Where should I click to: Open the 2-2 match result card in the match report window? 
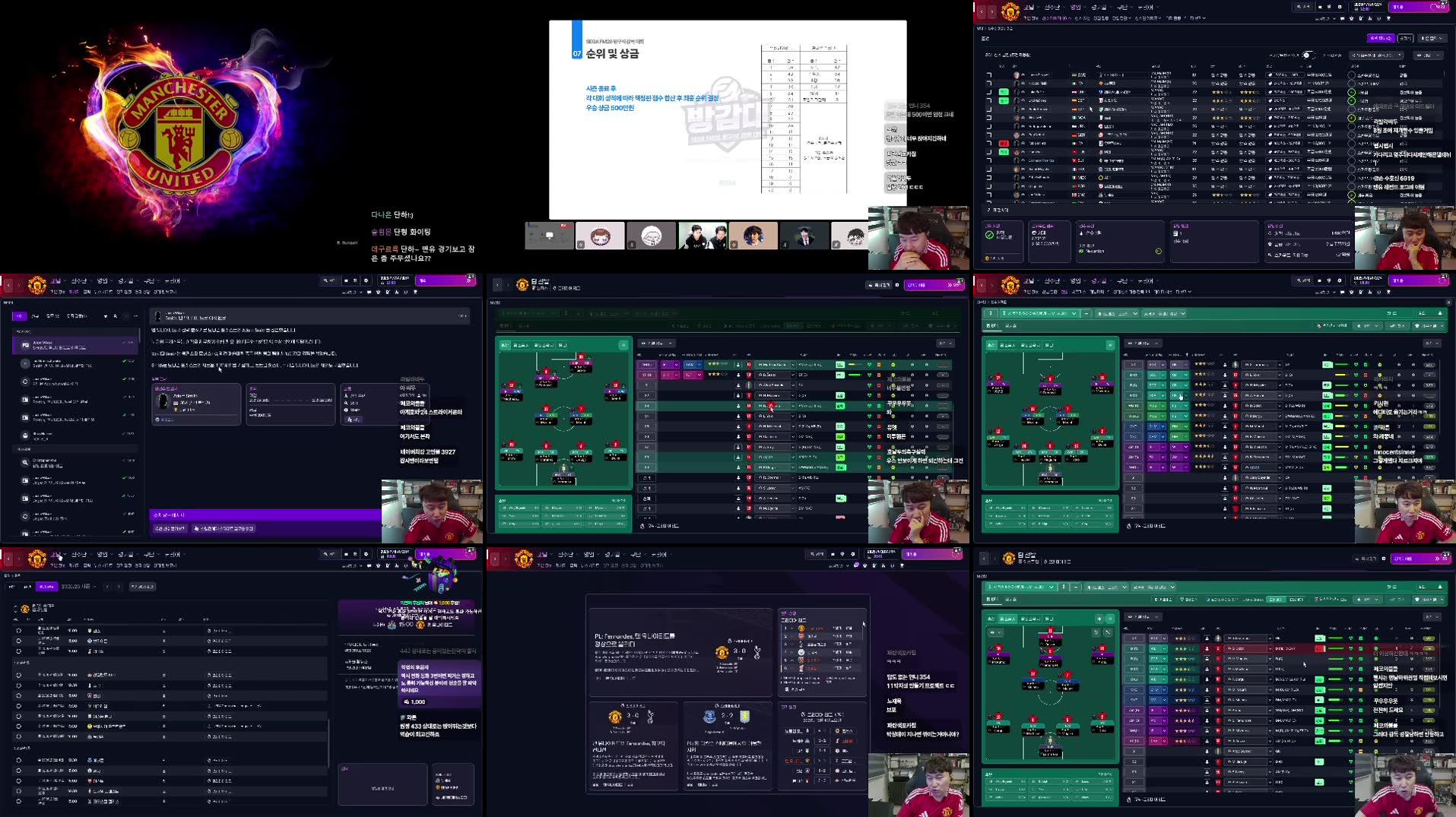[x=728, y=747]
